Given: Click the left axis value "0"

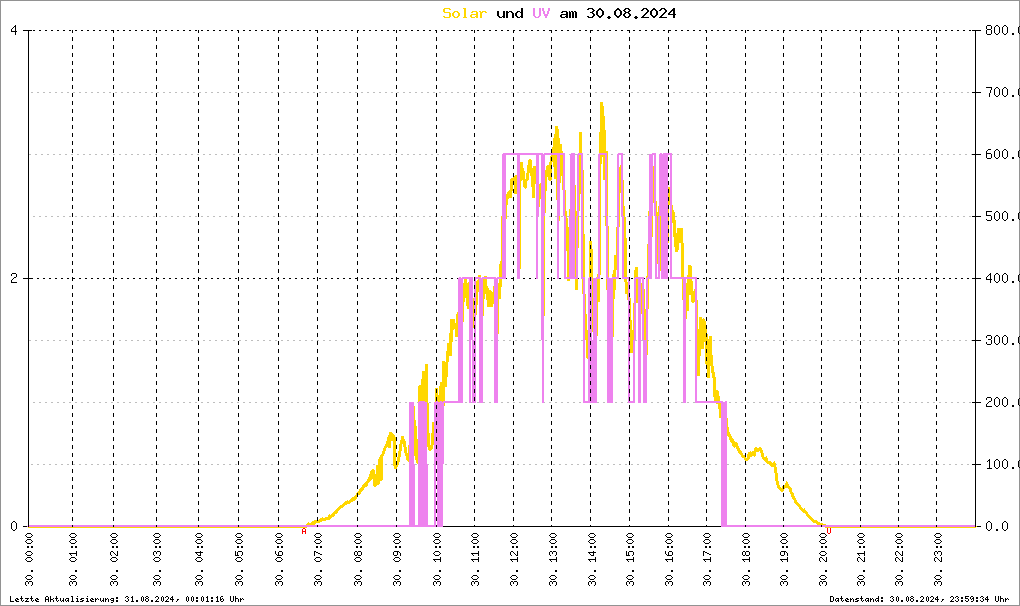Looking at the screenshot, I should coord(14,527).
